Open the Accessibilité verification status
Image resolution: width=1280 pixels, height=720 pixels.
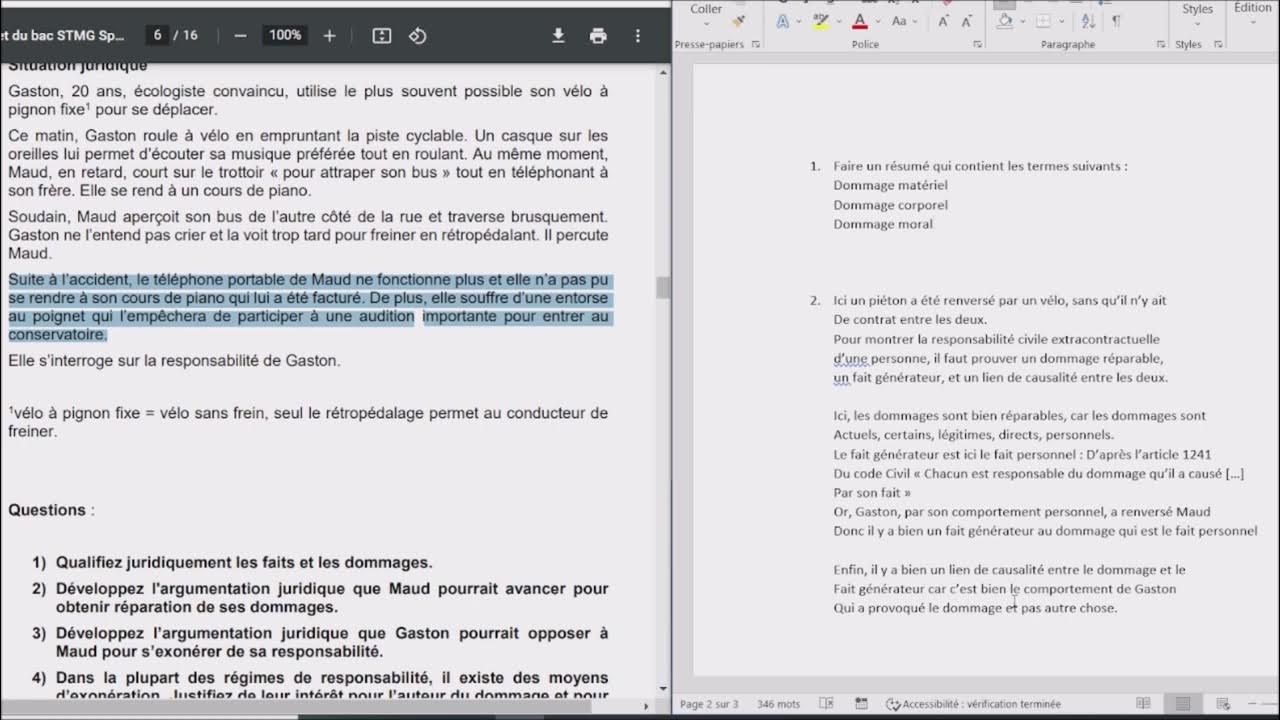(x=973, y=704)
